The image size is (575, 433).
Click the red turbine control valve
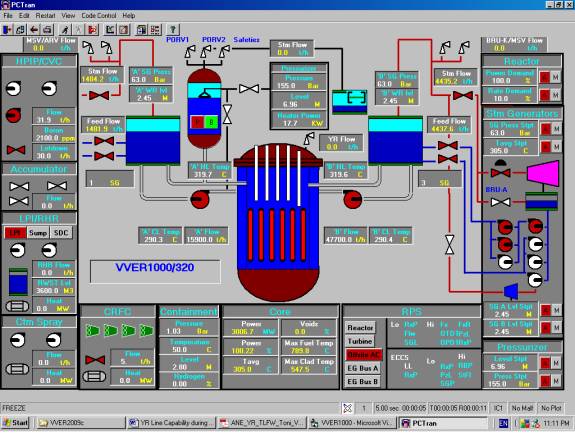pyautogui.click(x=501, y=173)
